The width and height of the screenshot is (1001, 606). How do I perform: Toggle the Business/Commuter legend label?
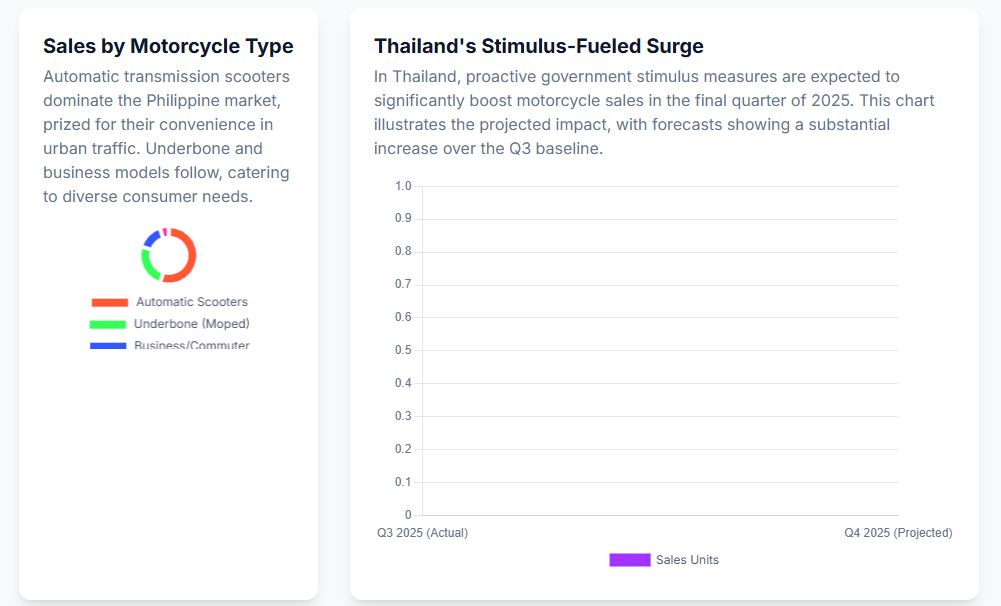pos(191,345)
